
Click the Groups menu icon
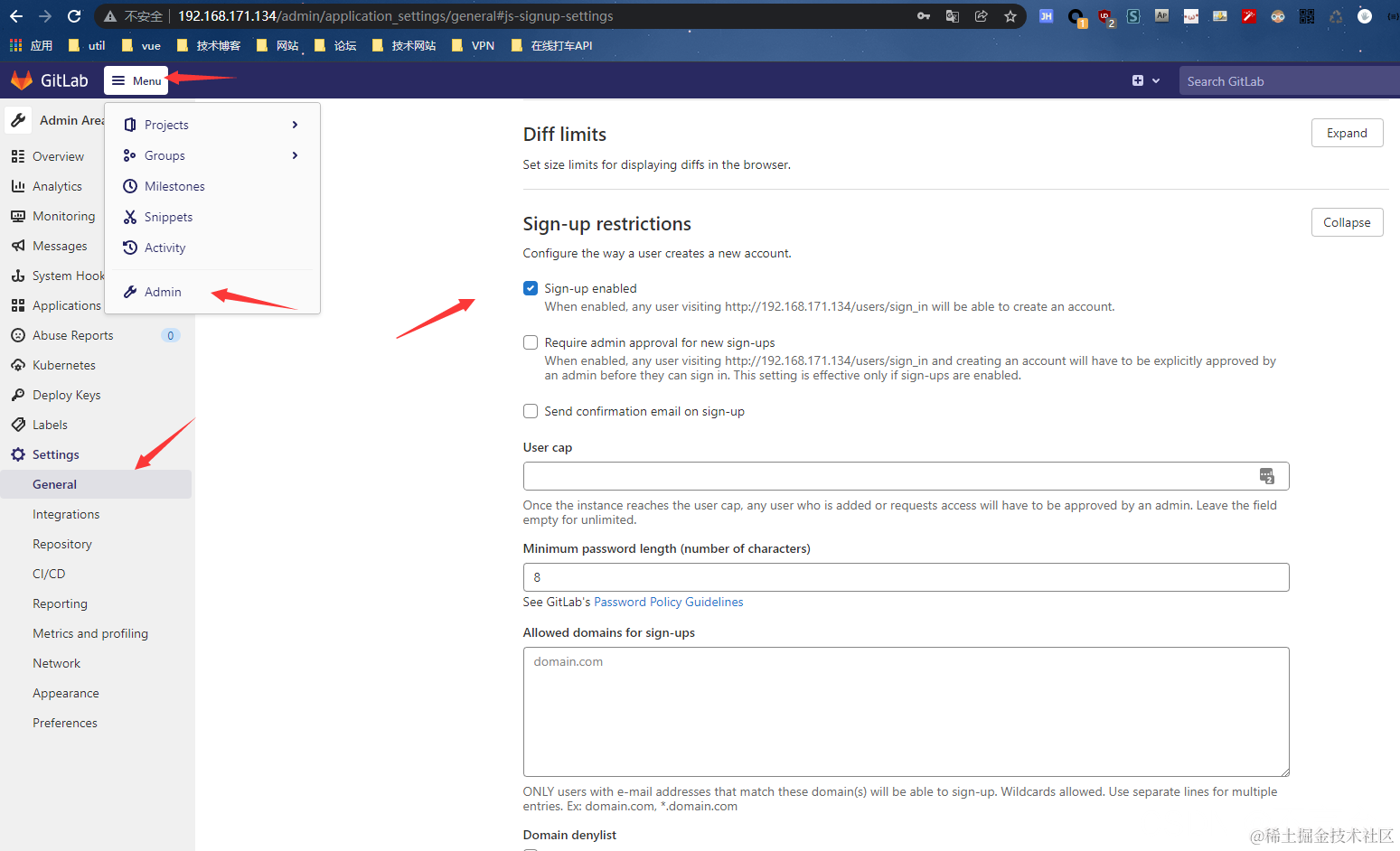(130, 155)
